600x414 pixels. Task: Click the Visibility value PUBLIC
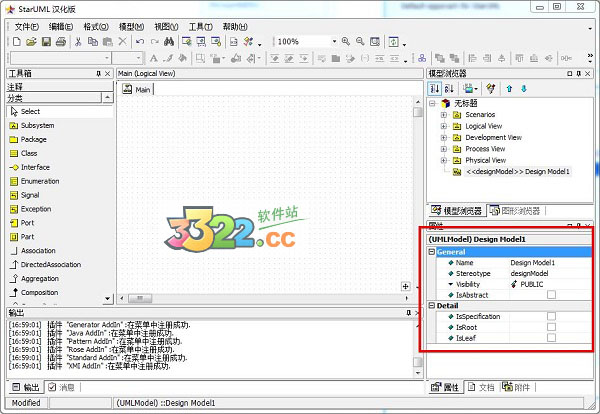532,284
